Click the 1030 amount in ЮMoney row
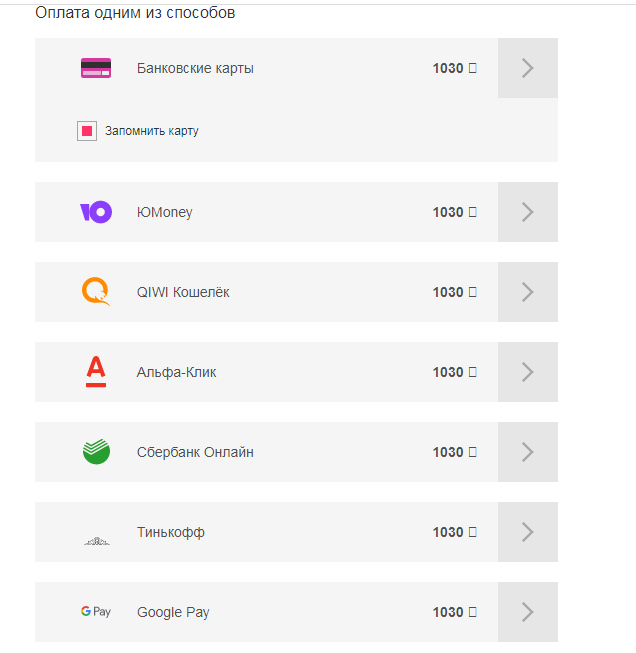 pos(448,212)
